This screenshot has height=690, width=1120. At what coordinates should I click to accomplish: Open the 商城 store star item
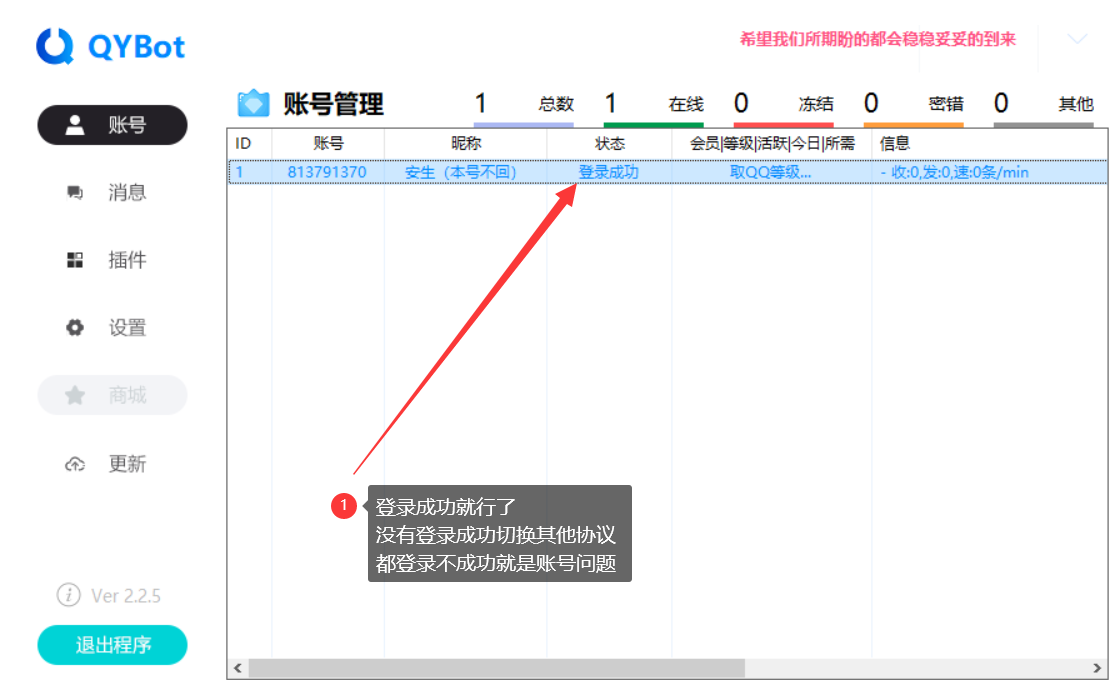[112, 396]
